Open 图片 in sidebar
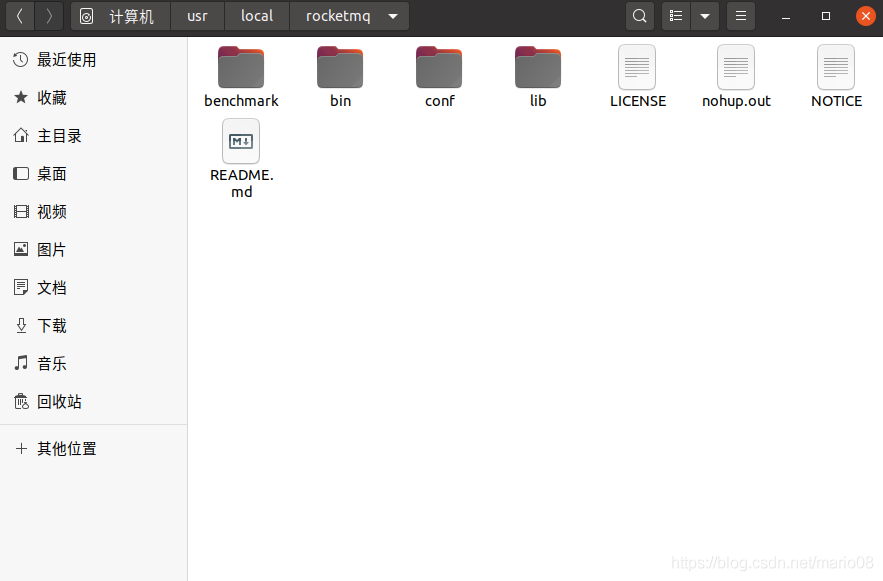The image size is (883, 581). [93, 249]
